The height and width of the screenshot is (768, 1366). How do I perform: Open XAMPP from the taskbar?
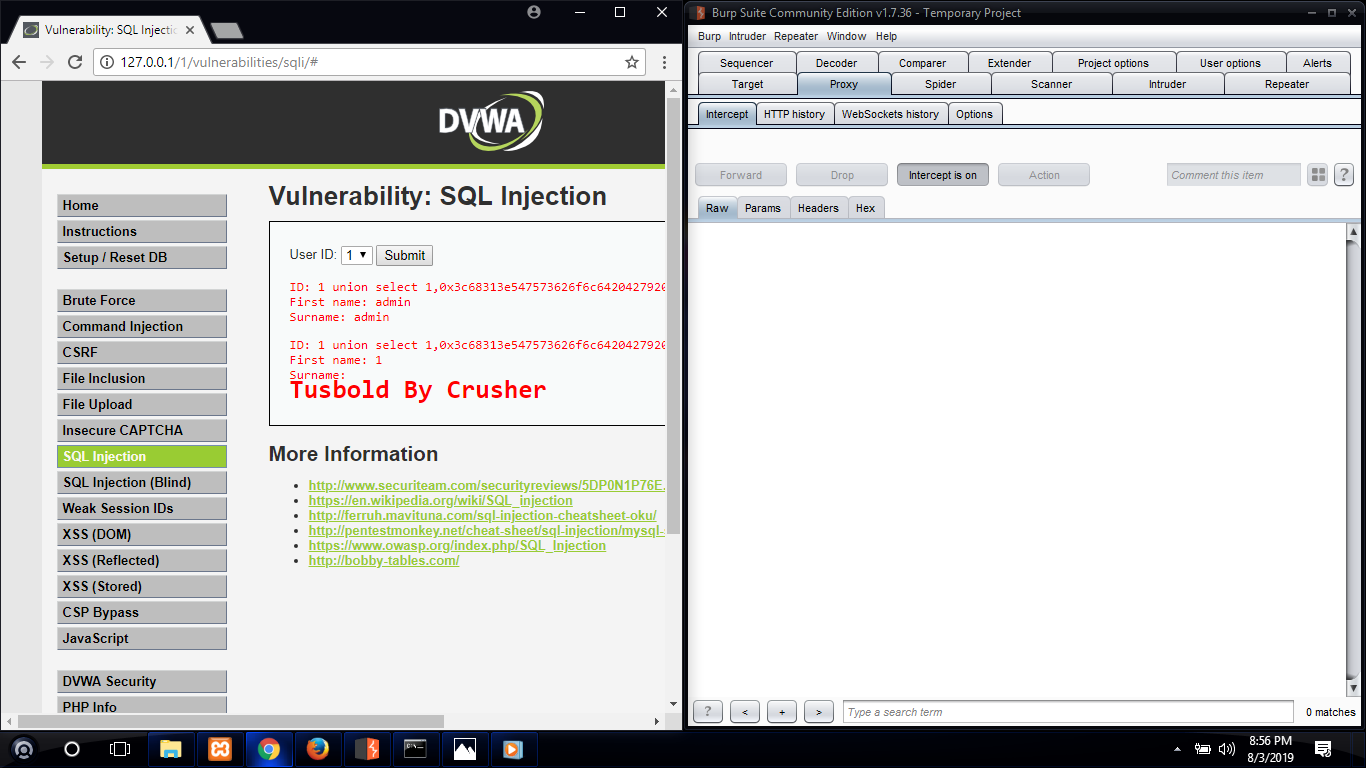coord(220,748)
